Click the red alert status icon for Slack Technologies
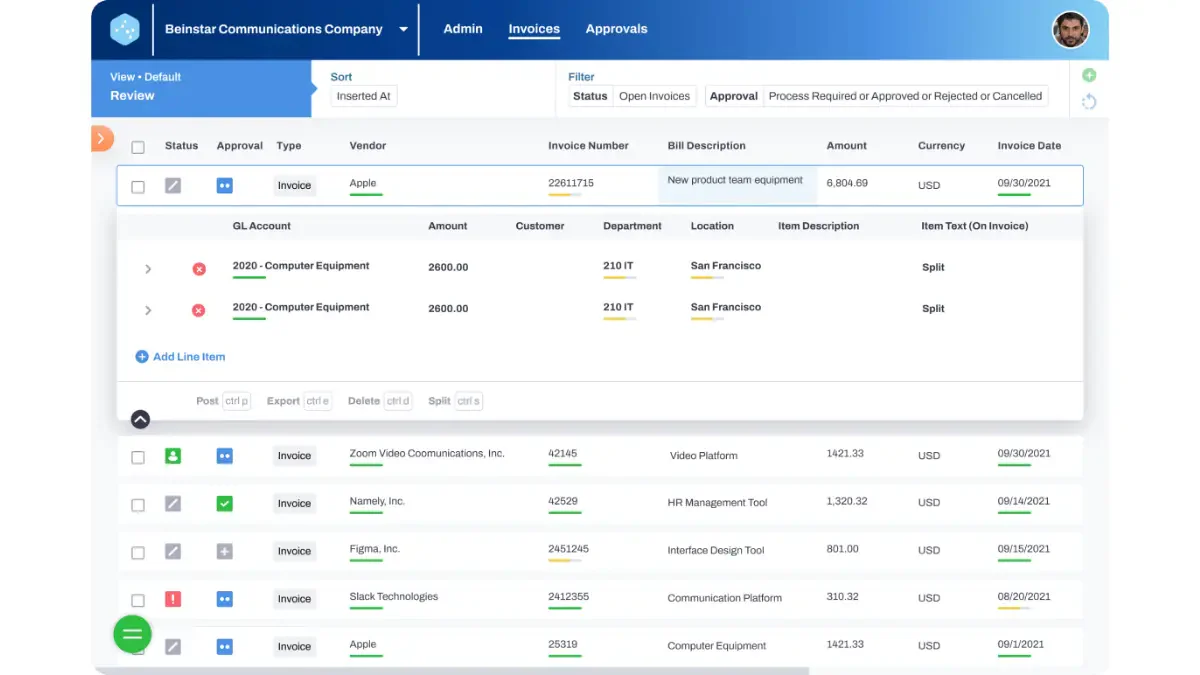The height and width of the screenshot is (675, 1200). point(173,599)
